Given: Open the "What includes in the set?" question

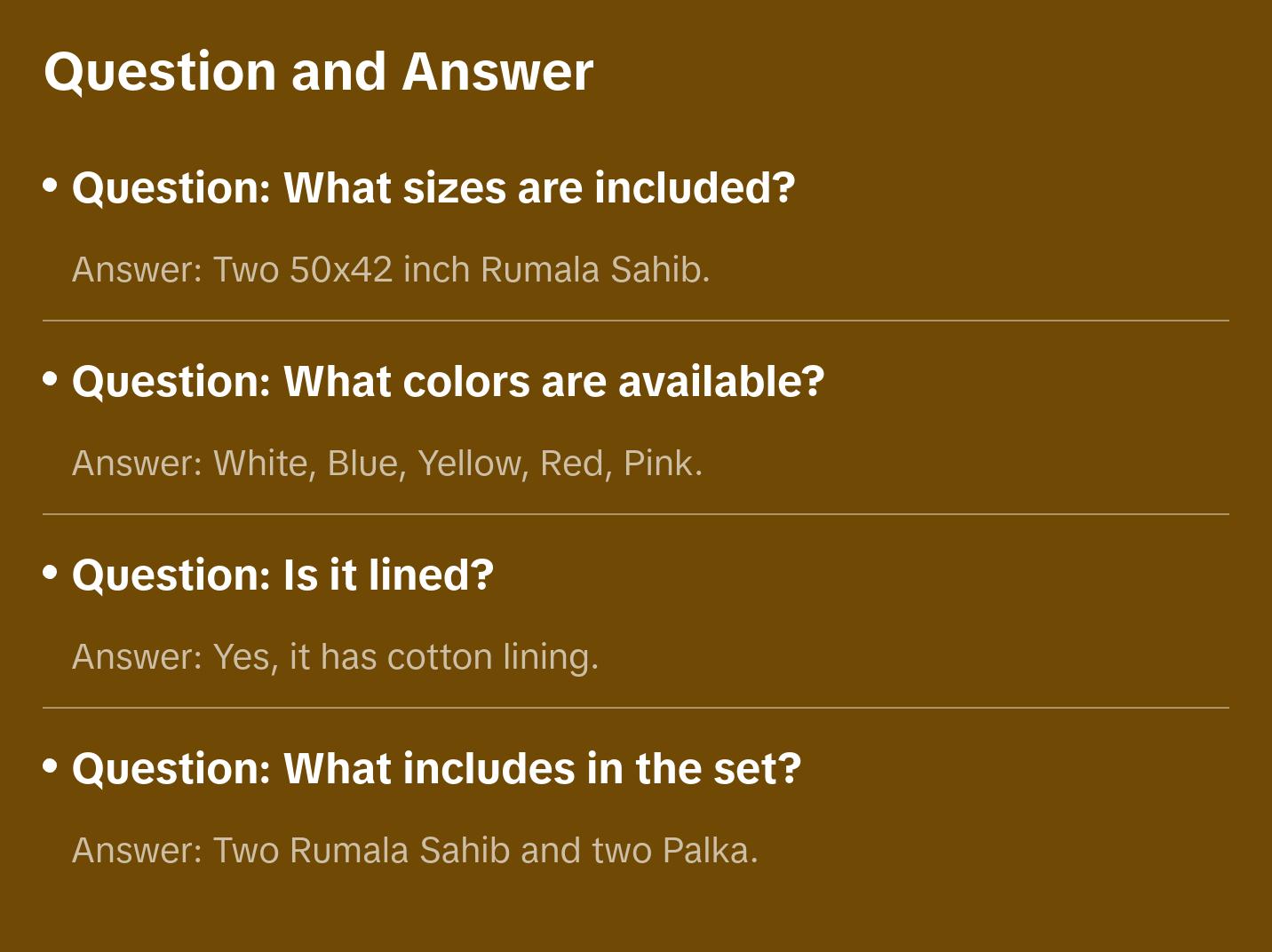Looking at the screenshot, I should [x=436, y=769].
